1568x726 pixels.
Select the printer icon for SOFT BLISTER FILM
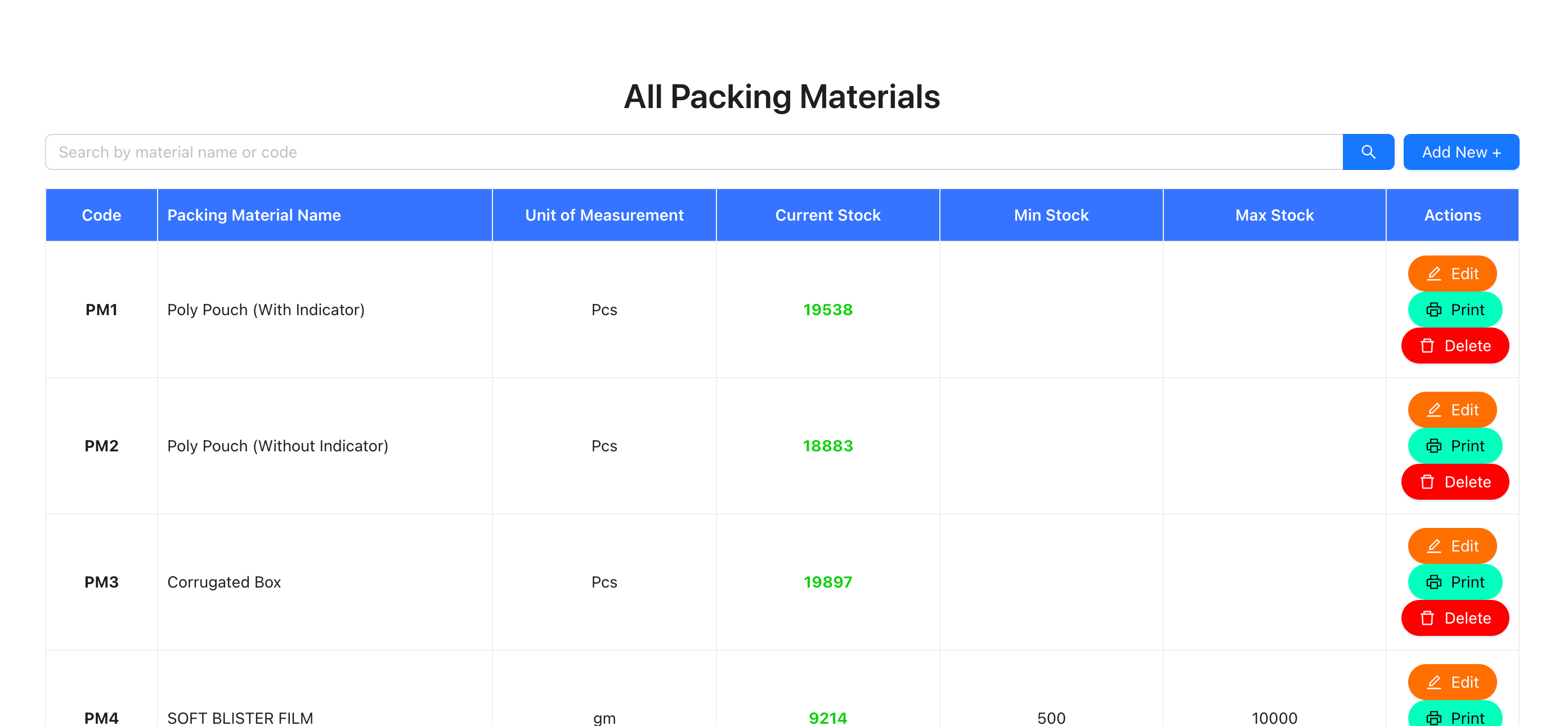click(x=1435, y=718)
